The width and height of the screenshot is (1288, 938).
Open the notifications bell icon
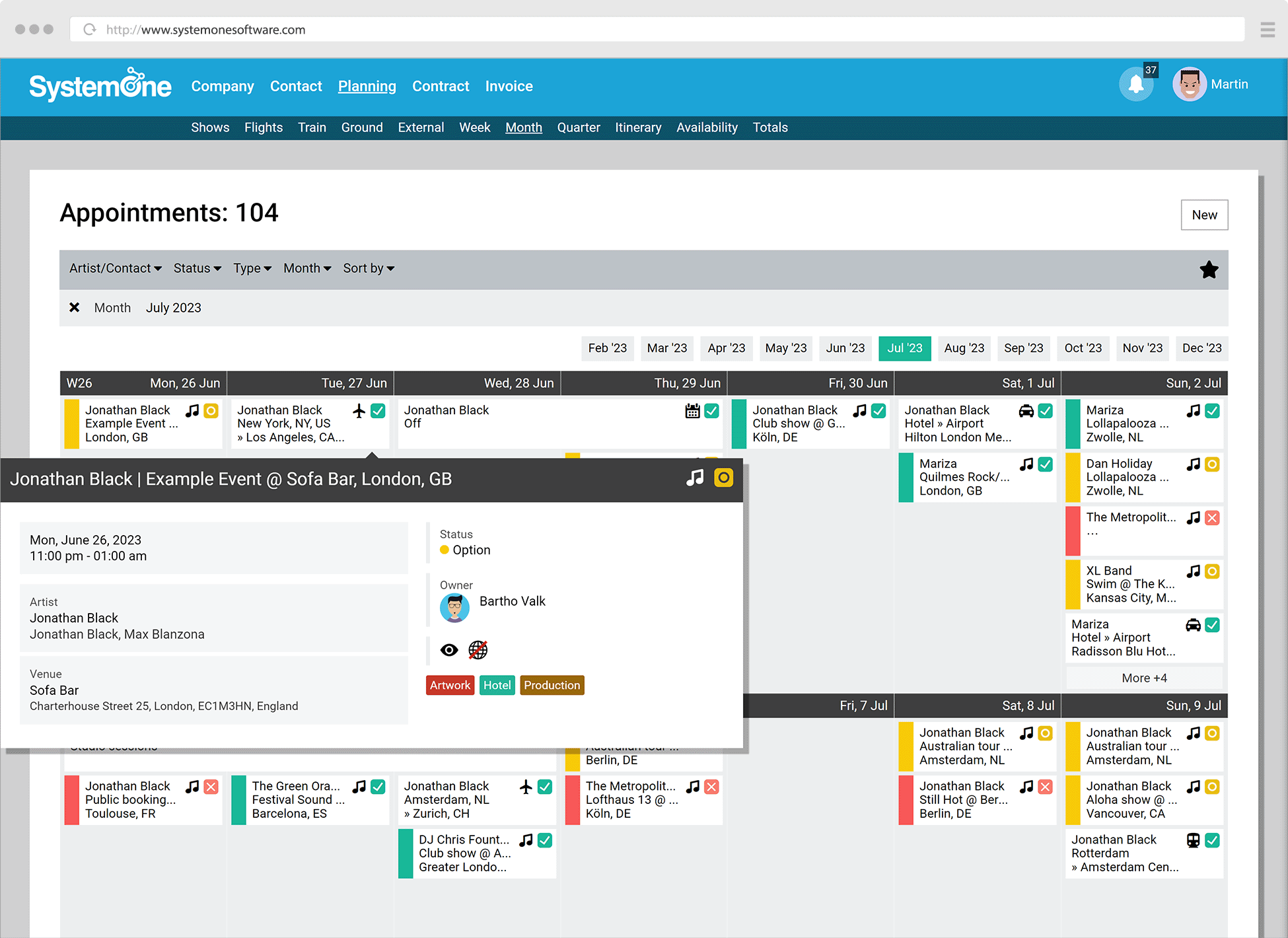pyautogui.click(x=1135, y=85)
